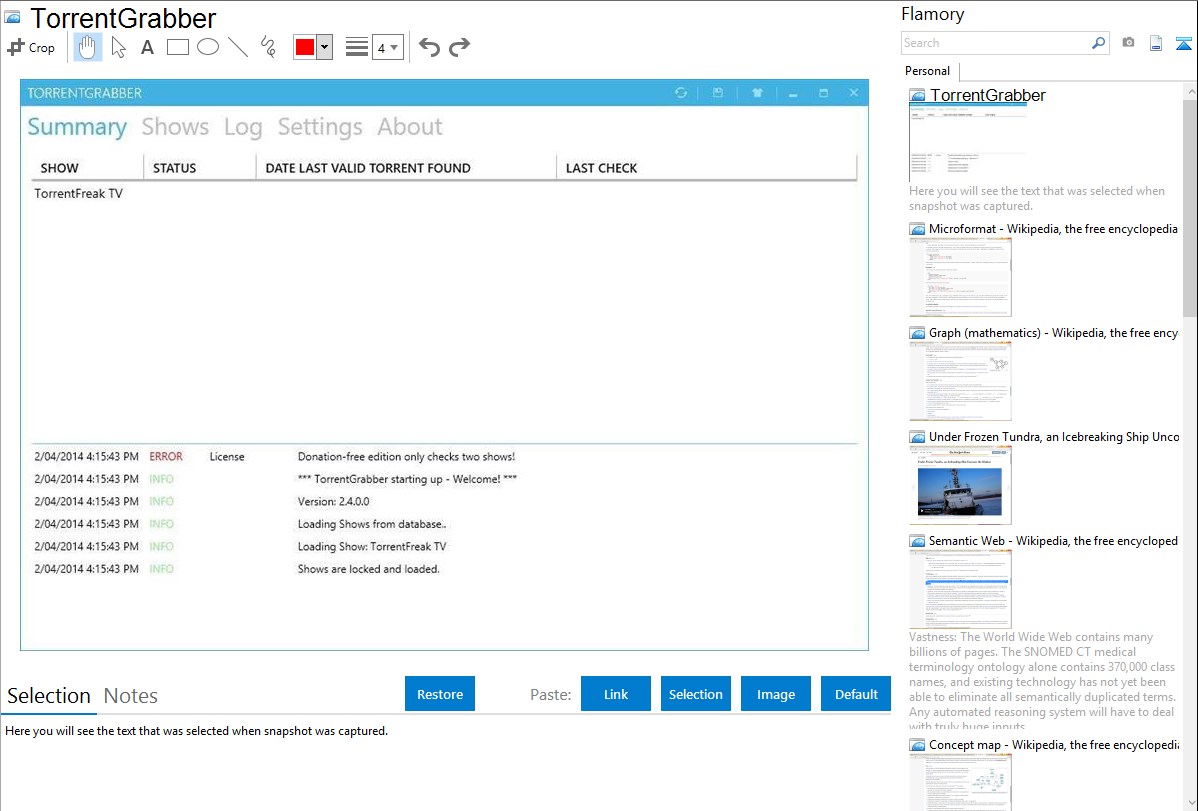Screen dimensions: 1198x811
Task: Click the Restore button
Action: 440,694
